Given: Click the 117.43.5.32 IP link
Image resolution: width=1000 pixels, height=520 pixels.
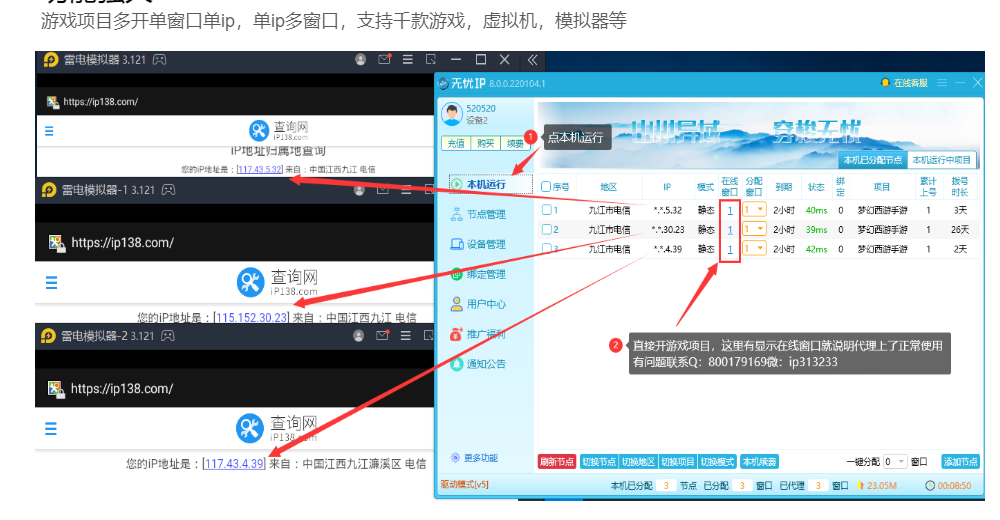Looking at the screenshot, I should point(260,169).
